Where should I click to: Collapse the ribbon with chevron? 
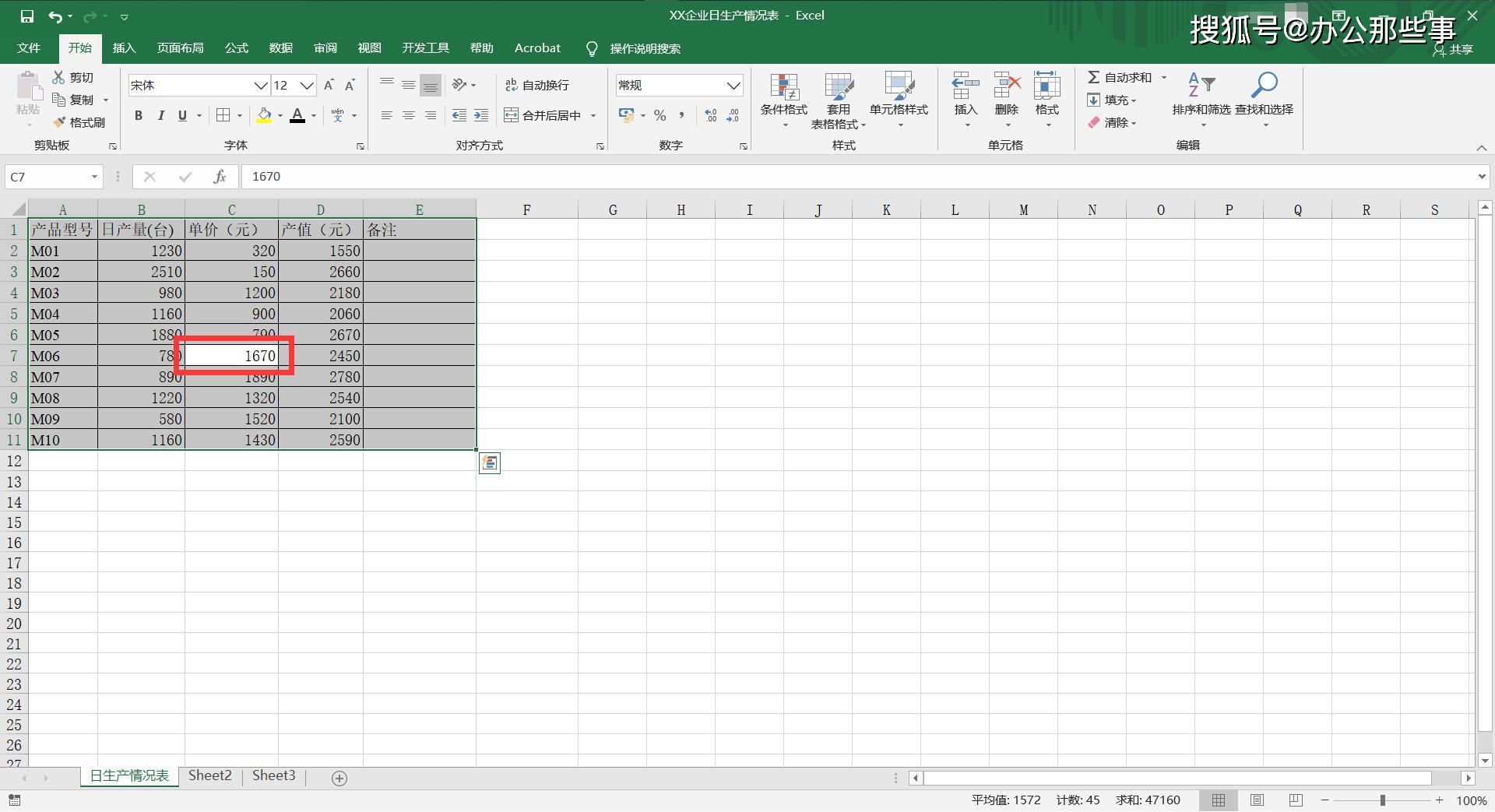point(1481,147)
